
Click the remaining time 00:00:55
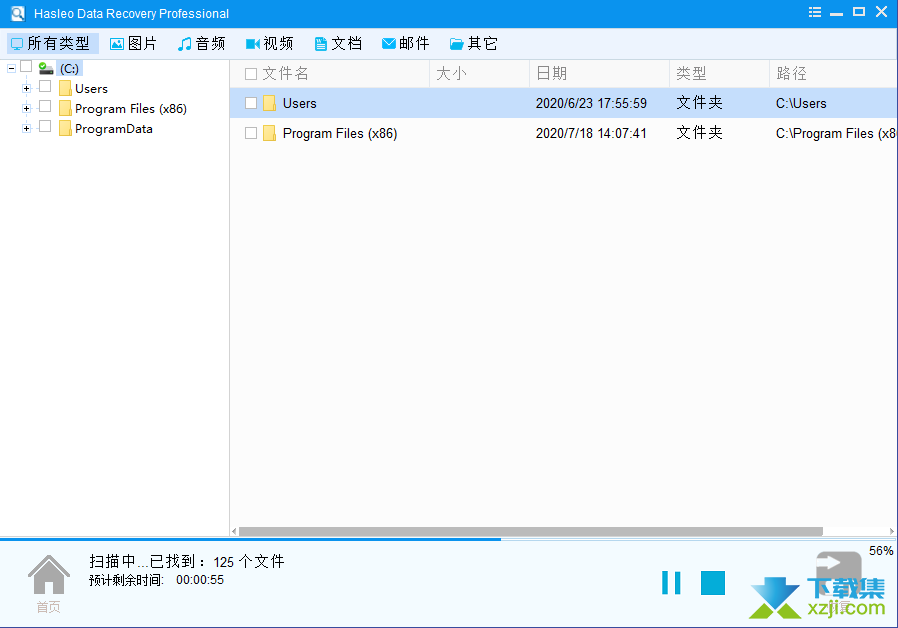[x=200, y=580]
